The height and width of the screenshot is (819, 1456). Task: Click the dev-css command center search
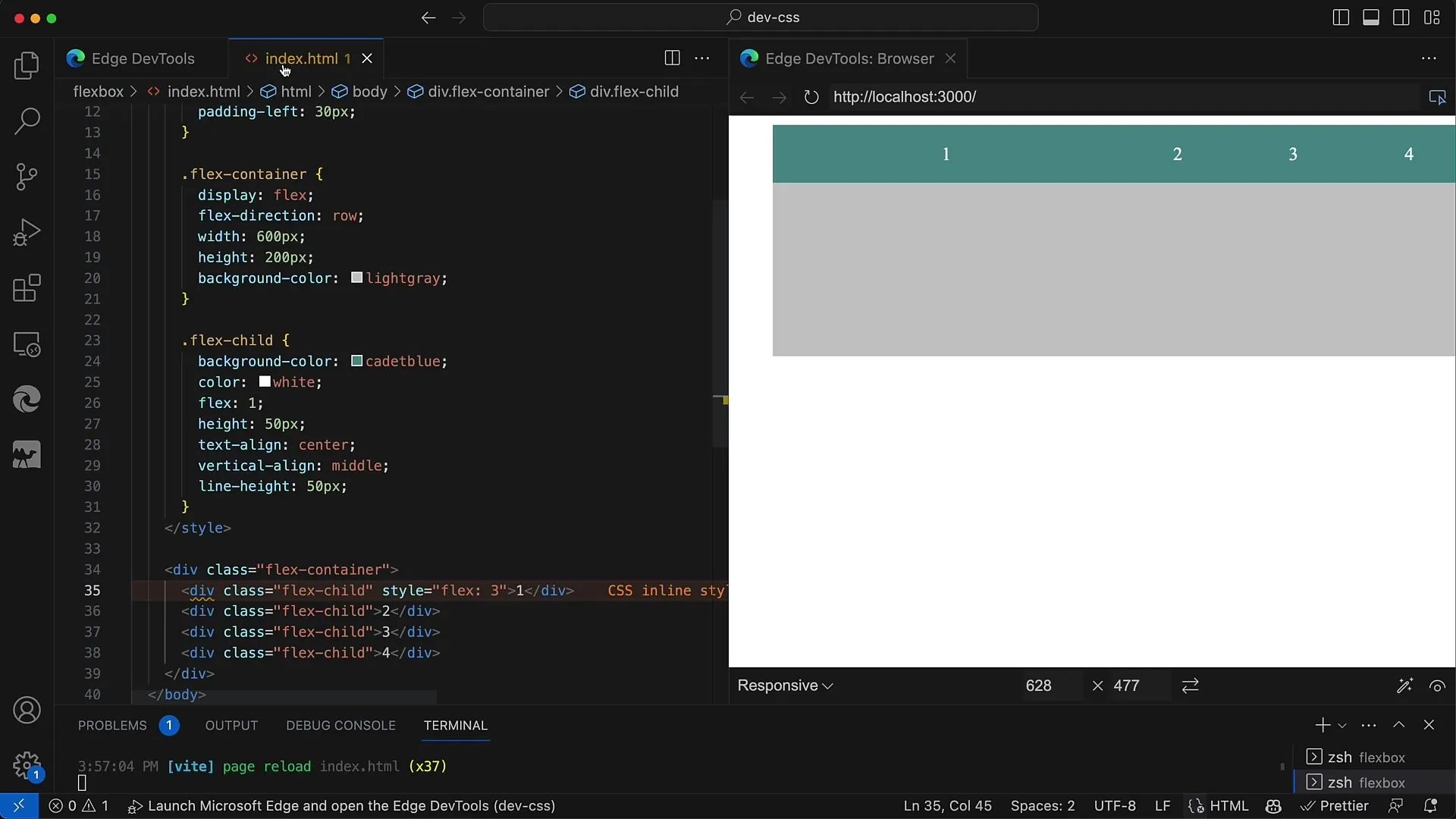click(x=761, y=17)
